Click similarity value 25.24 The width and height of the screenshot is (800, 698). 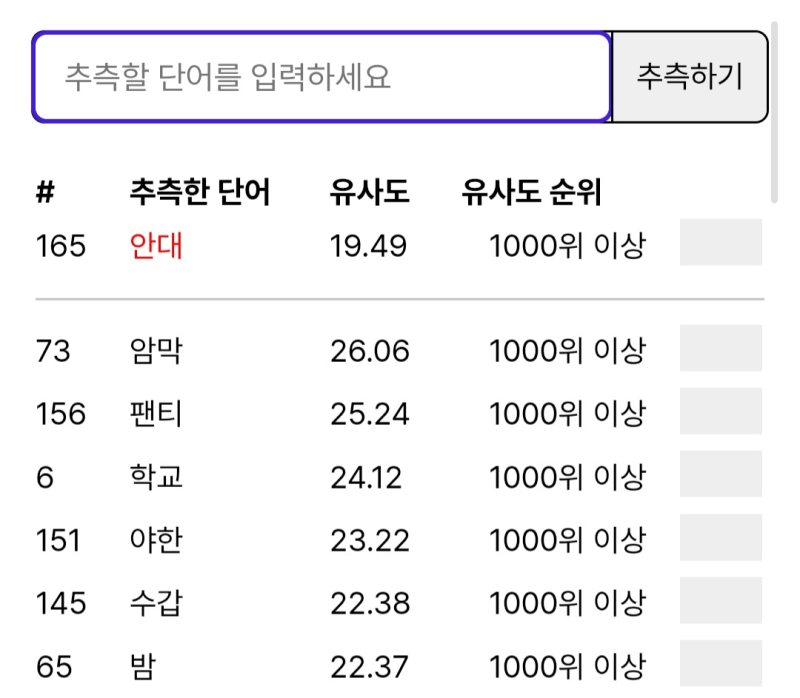coord(370,414)
